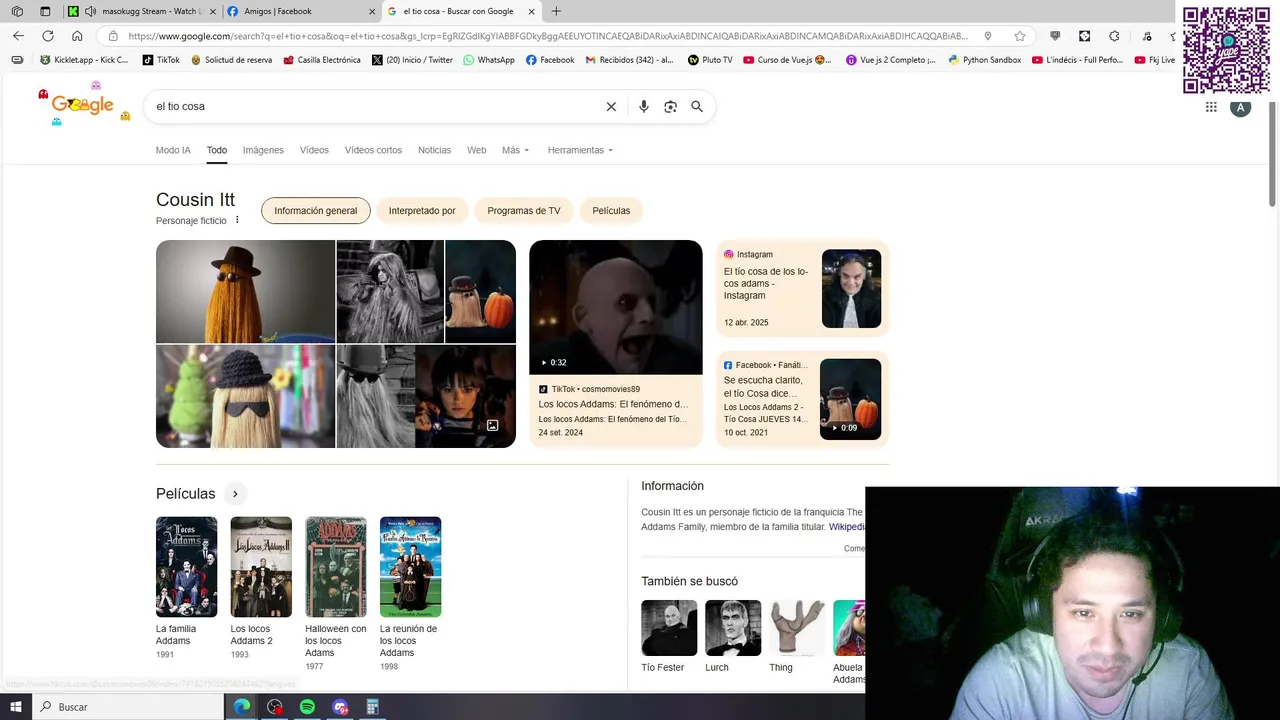Open La reunión de los locos Addams poster
This screenshot has height=720, width=1280.
[410, 567]
